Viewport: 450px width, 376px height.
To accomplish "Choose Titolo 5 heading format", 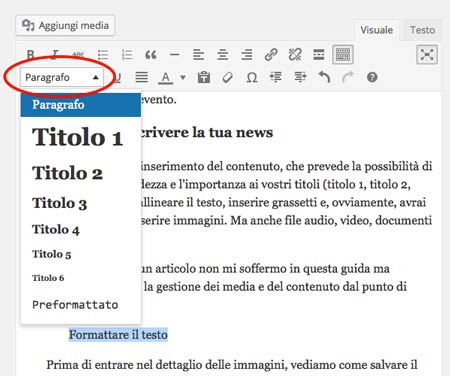I will coord(81,254).
